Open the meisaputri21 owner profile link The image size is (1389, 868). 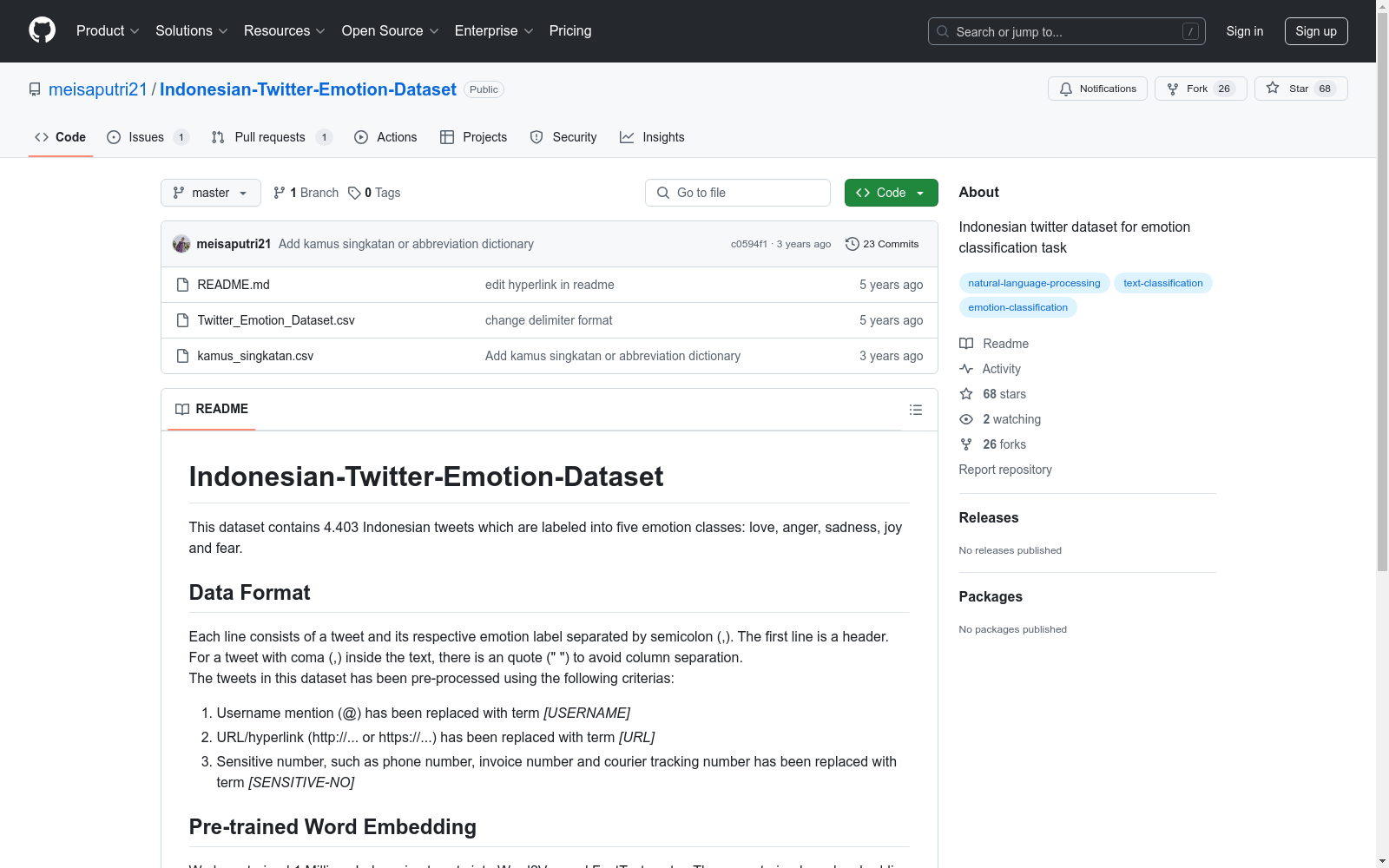pyautogui.click(x=98, y=89)
